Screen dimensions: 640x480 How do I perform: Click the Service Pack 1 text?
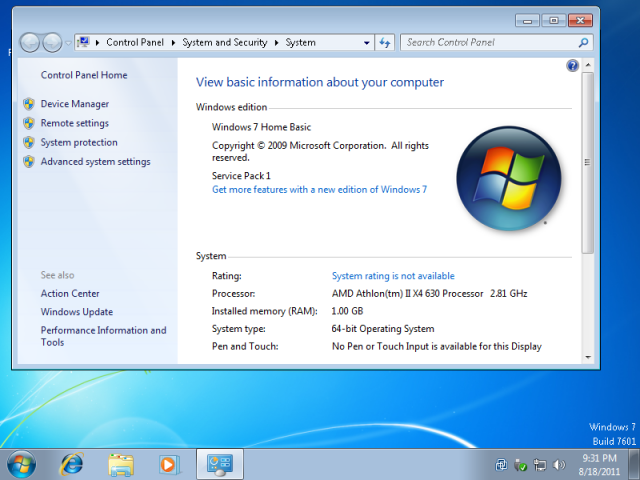241,176
